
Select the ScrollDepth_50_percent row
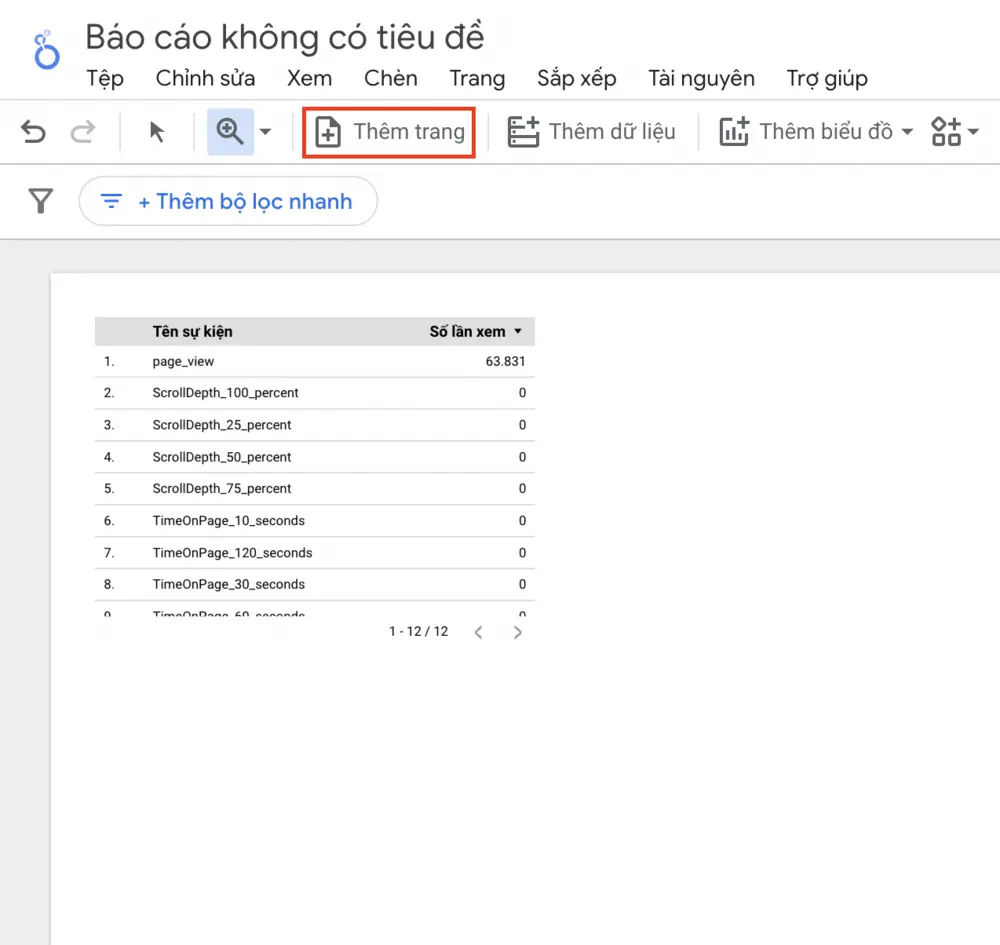point(314,457)
